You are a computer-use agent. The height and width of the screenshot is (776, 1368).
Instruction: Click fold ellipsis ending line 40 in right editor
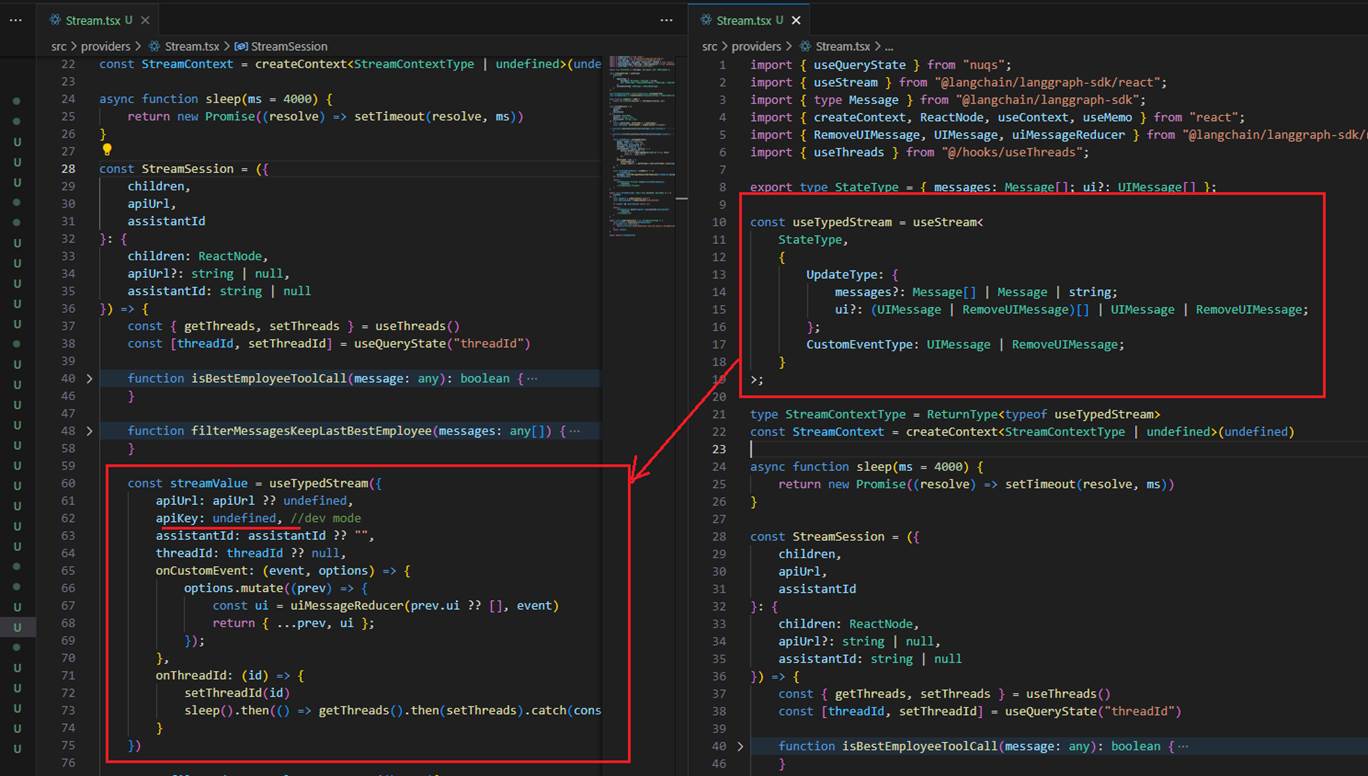point(1182,746)
